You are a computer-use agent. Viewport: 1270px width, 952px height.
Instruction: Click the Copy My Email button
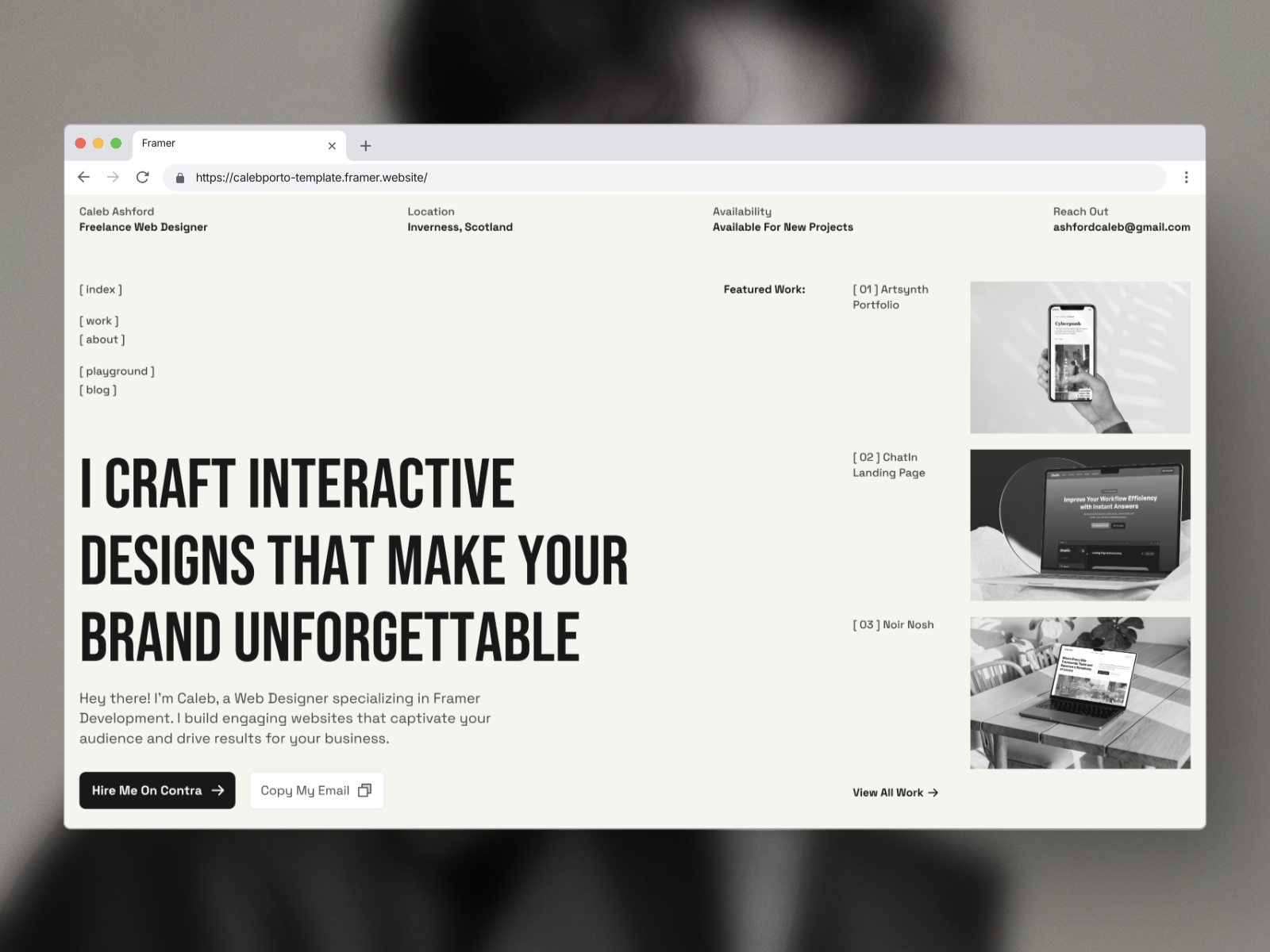[x=316, y=790]
